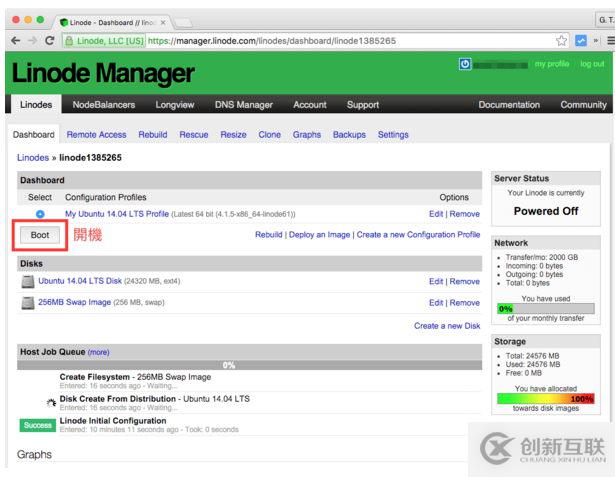615x477 pixels.
Task: Go to Remote Access sub-tab
Action: (96, 135)
